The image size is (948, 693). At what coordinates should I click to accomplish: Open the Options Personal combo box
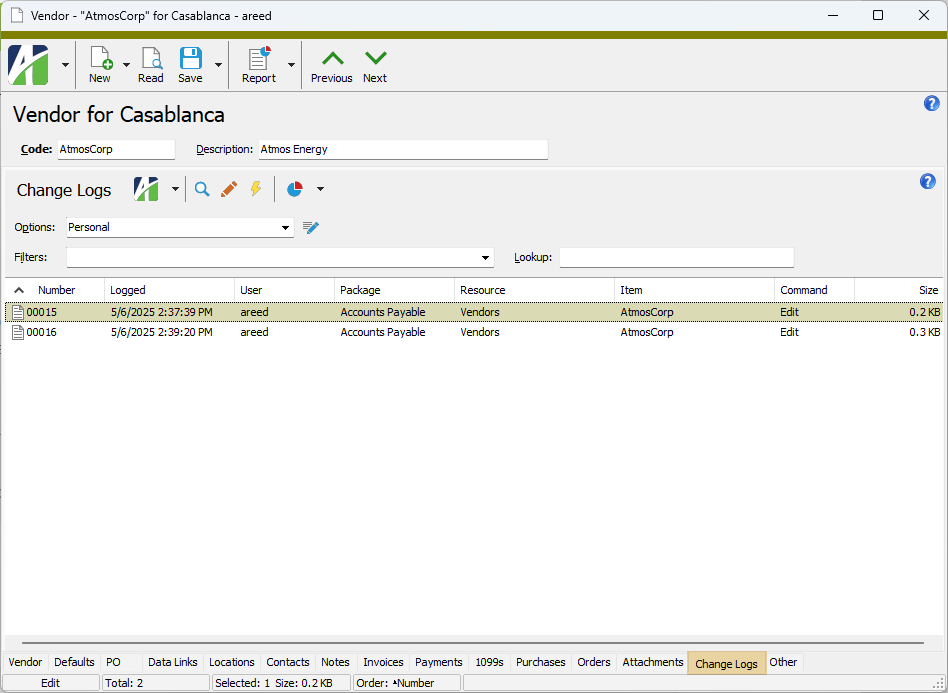180,227
